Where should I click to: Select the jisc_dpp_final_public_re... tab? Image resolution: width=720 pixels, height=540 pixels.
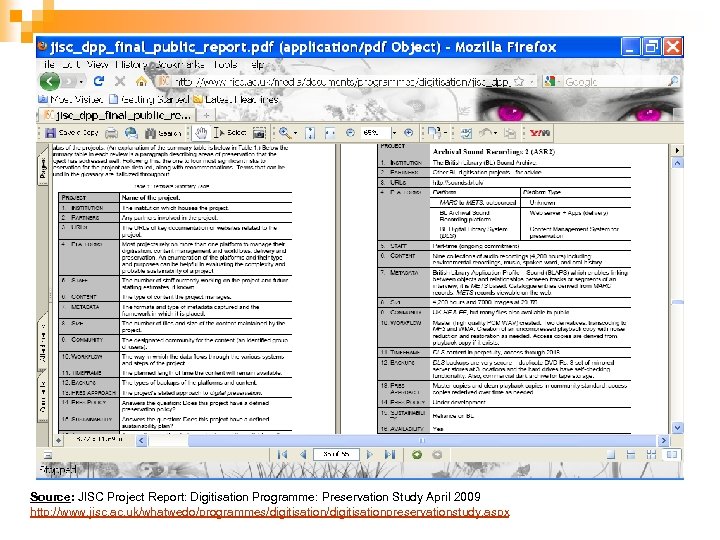point(118,115)
